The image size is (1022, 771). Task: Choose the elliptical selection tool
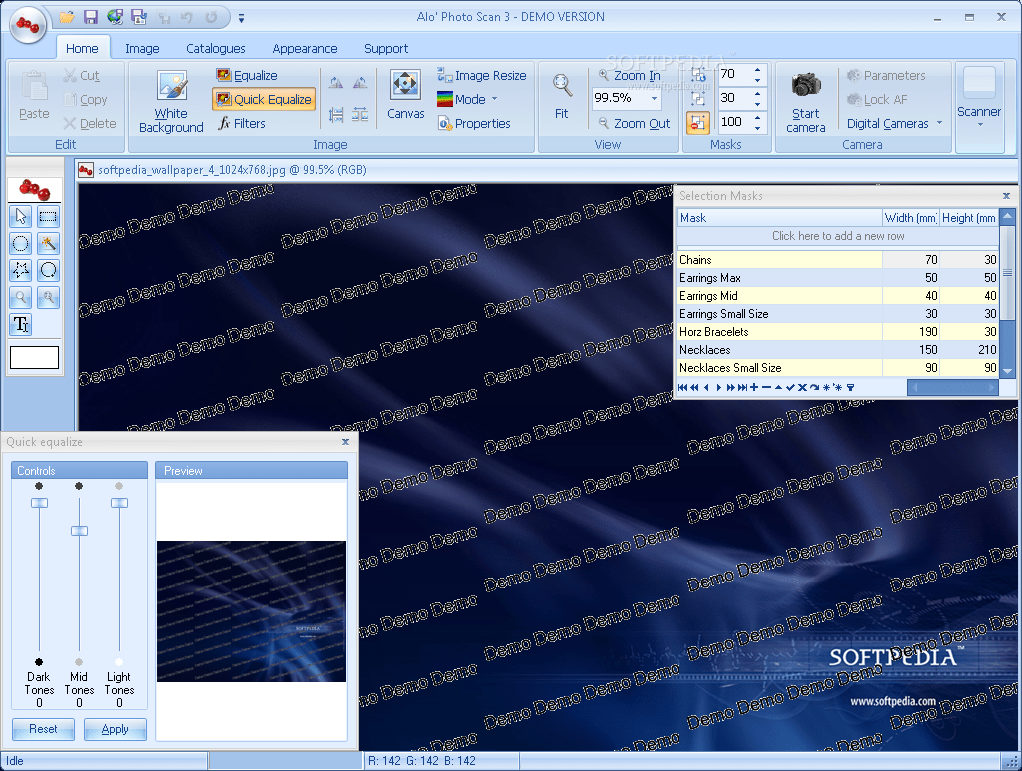pyautogui.click(x=20, y=243)
